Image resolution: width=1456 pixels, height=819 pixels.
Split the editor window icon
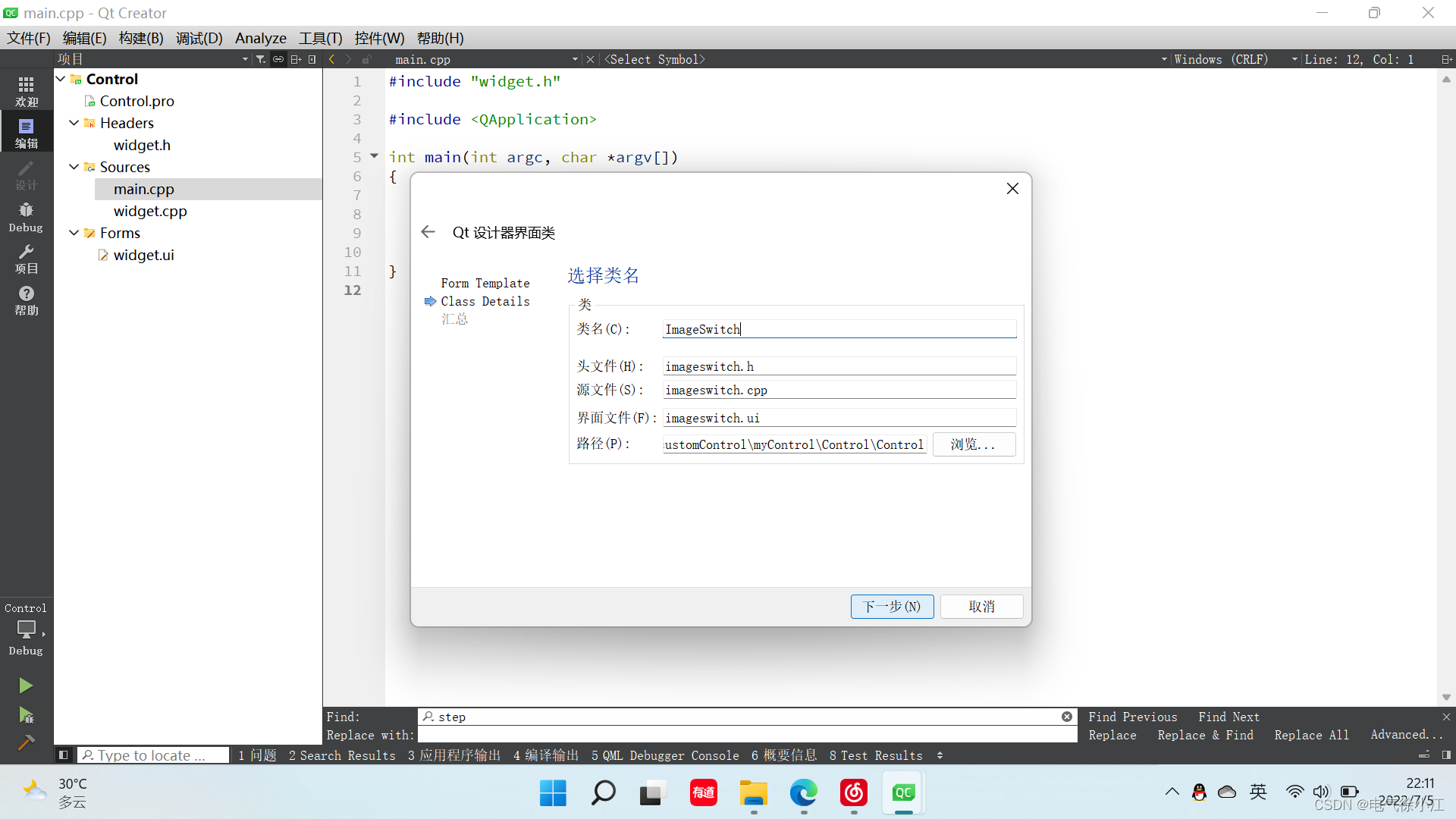(1446, 59)
